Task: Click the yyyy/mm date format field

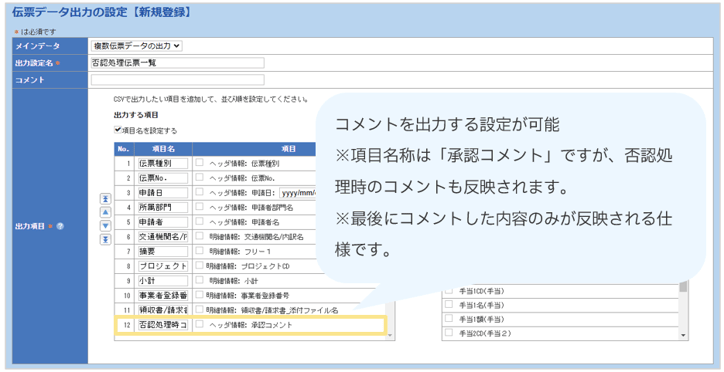Action: click(298, 193)
